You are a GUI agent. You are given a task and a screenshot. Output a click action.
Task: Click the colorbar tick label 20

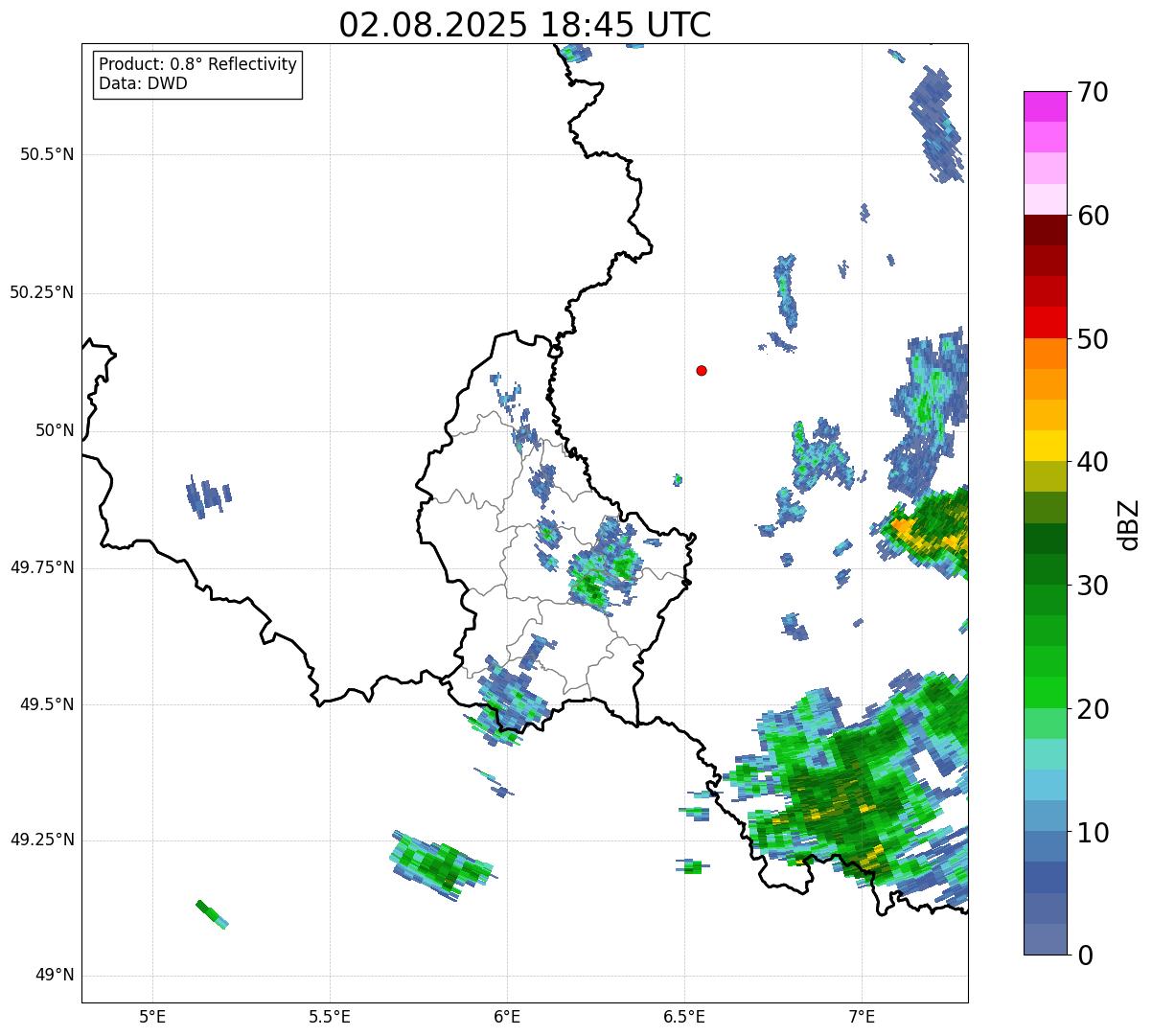tap(1093, 709)
